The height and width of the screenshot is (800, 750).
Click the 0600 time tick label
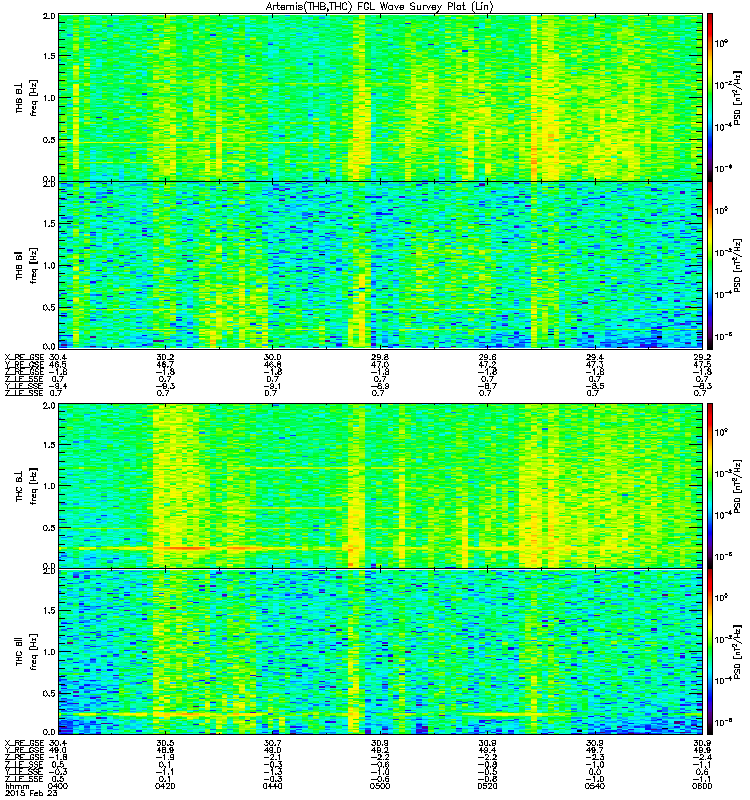coord(702,786)
